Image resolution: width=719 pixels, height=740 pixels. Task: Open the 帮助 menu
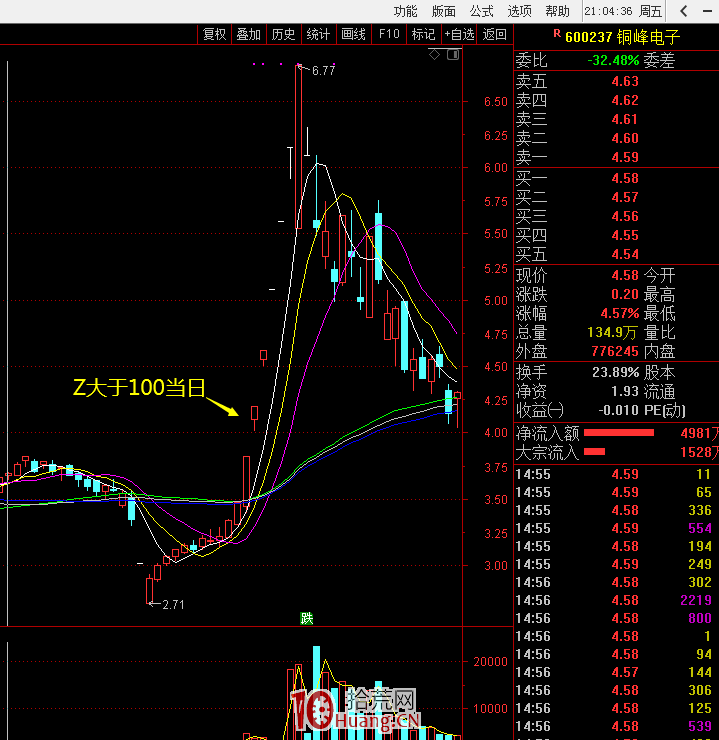tap(557, 11)
